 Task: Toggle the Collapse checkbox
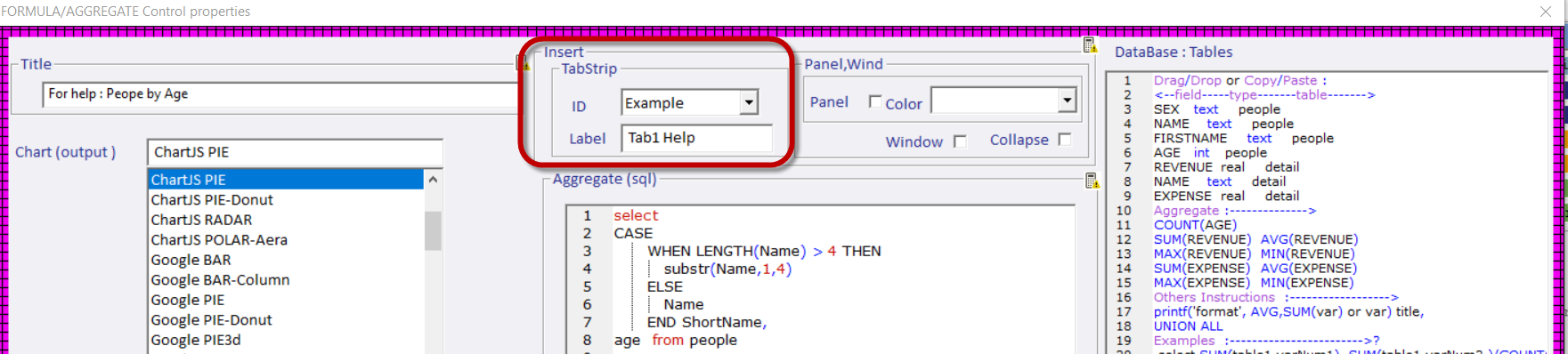click(x=1065, y=140)
